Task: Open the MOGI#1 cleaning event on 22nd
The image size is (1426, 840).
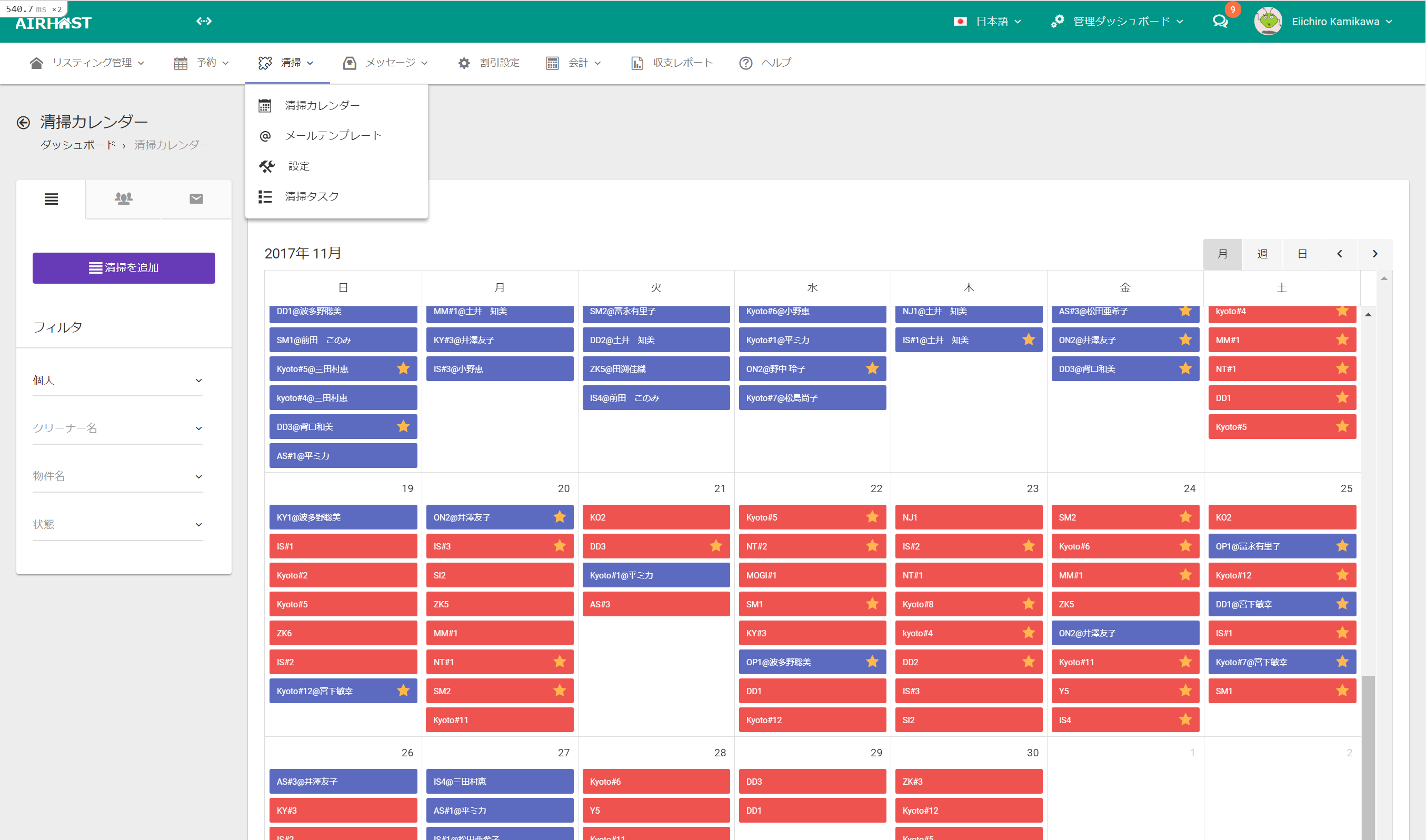Action: (811, 575)
